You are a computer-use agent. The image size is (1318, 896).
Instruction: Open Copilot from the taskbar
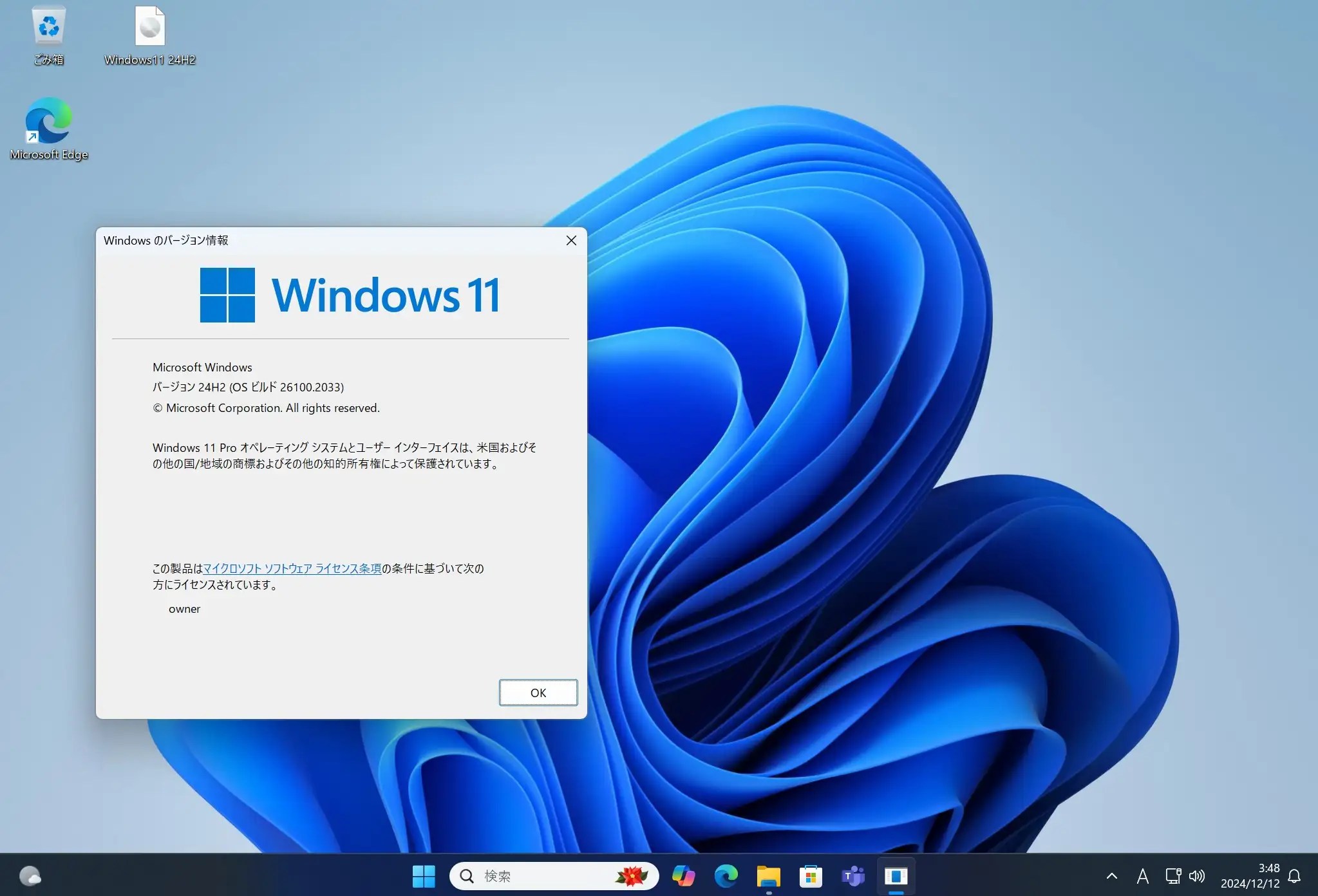tap(683, 876)
